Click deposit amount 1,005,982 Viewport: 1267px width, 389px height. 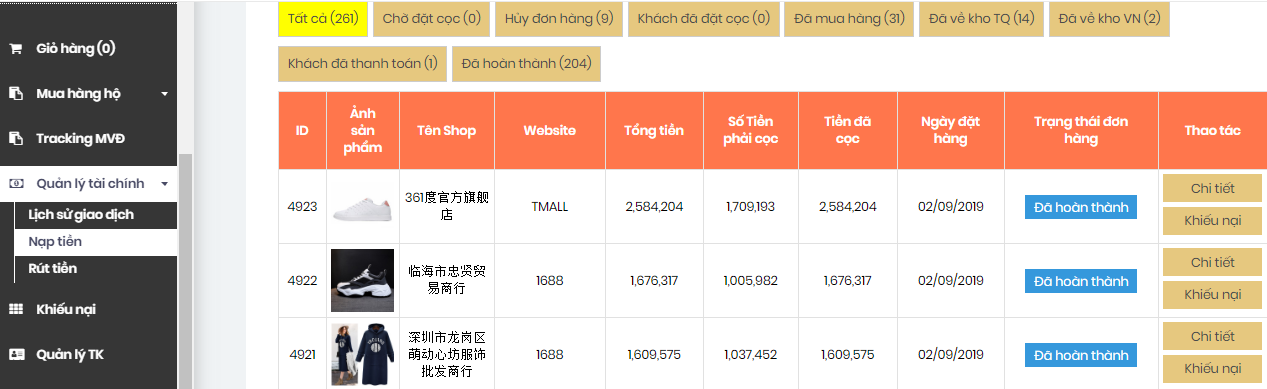751,281
